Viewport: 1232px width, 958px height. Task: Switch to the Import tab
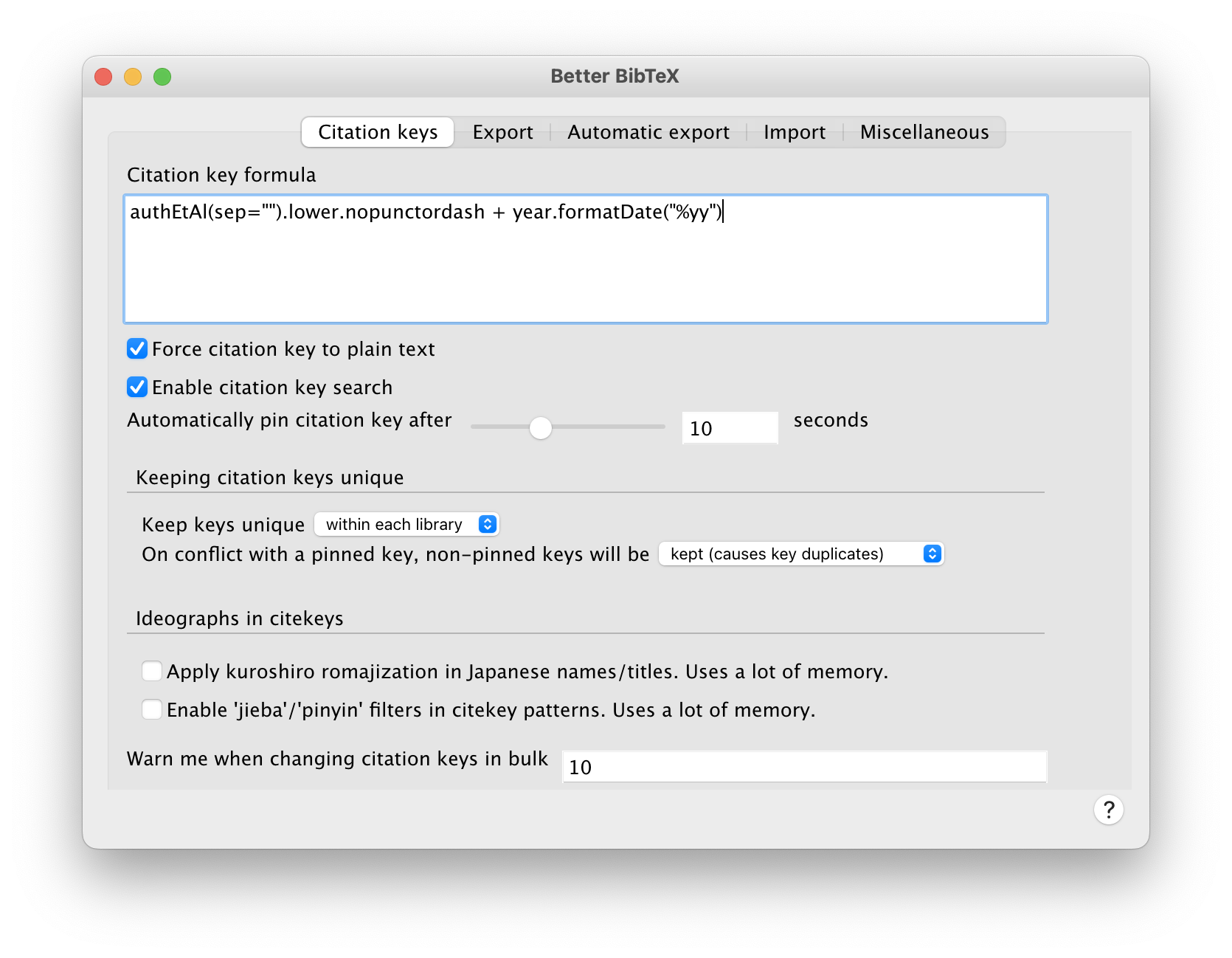point(795,132)
